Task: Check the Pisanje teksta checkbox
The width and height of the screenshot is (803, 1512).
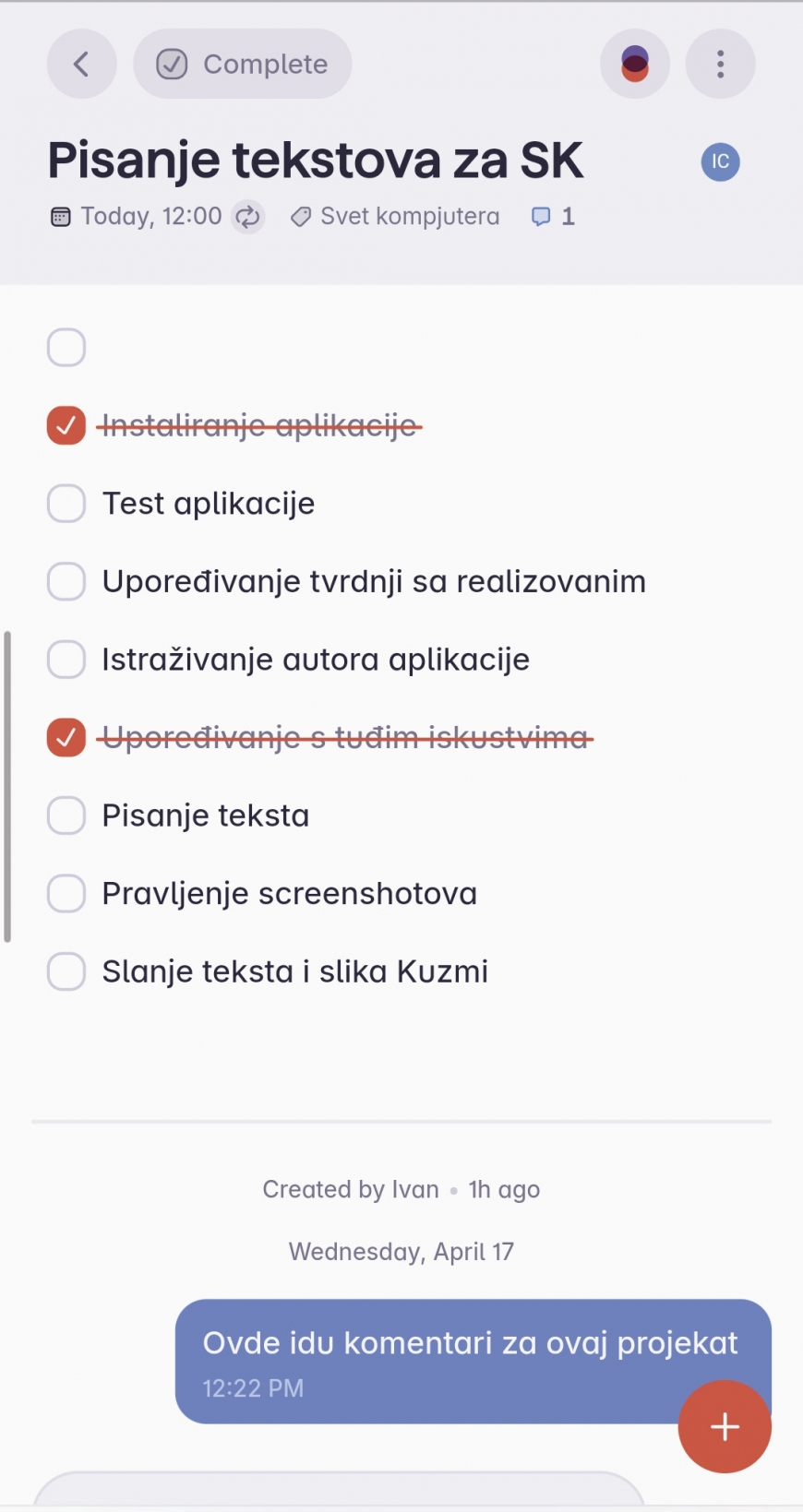Action: (66, 816)
